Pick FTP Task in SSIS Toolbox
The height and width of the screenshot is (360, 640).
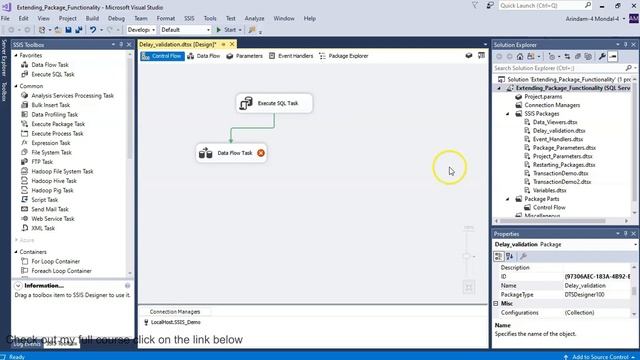42,162
